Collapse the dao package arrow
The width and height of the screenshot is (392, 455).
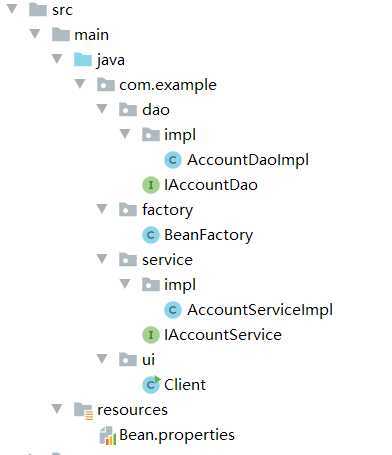[x=102, y=108]
